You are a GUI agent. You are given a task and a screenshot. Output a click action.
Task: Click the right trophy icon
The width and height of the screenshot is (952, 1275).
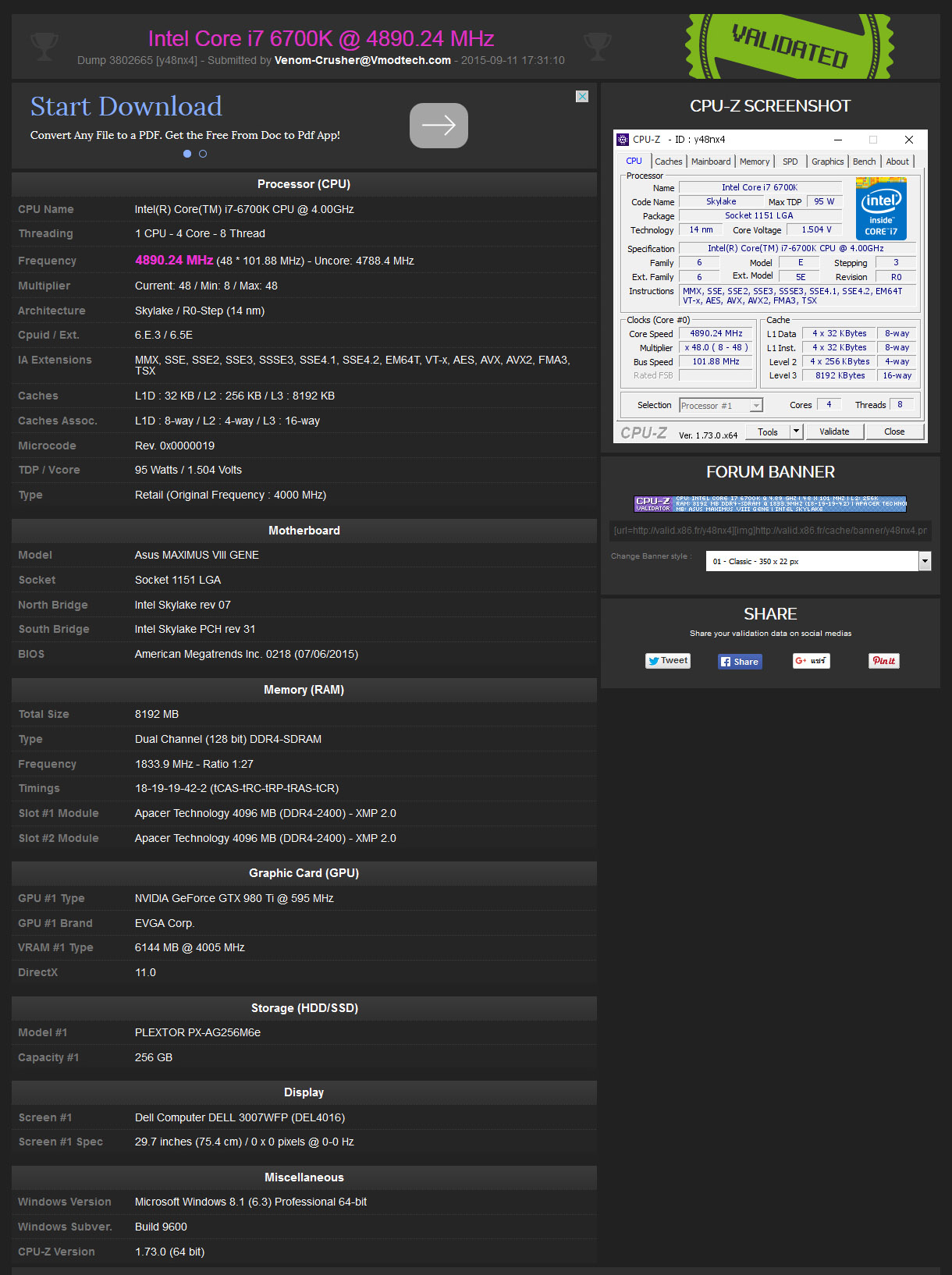(x=598, y=47)
